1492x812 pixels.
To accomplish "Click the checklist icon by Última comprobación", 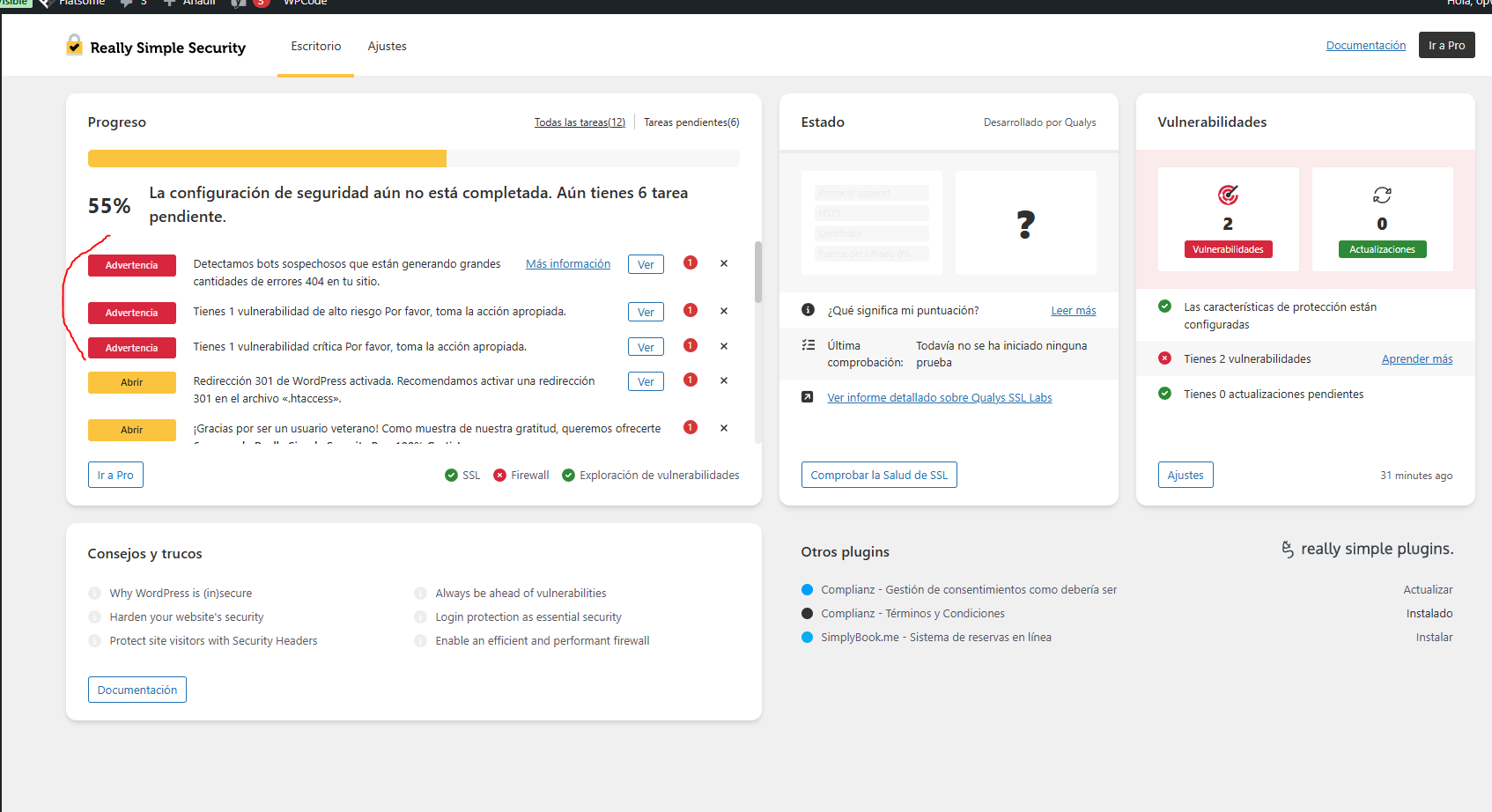I will (808, 345).
